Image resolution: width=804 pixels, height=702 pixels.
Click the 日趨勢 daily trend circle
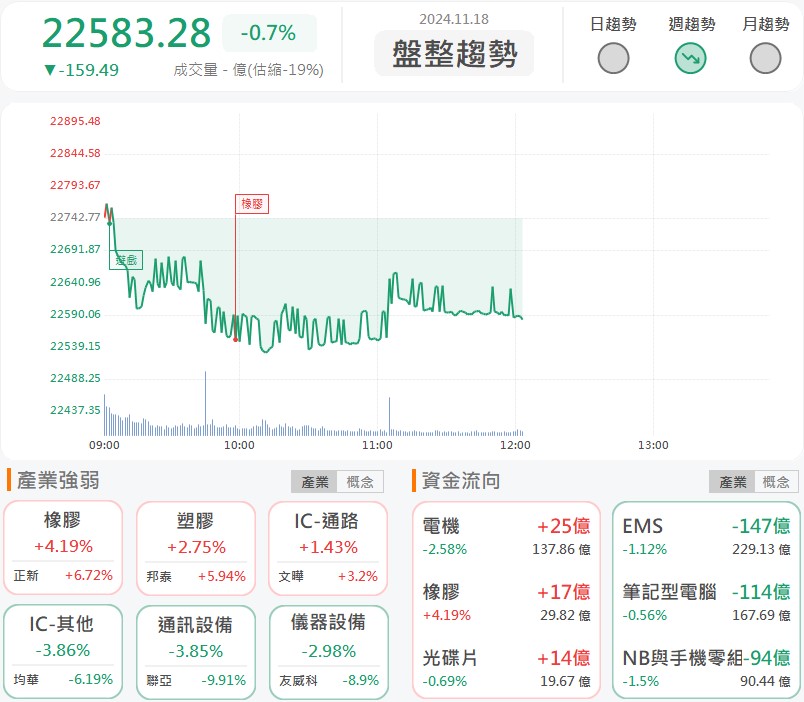(613, 58)
